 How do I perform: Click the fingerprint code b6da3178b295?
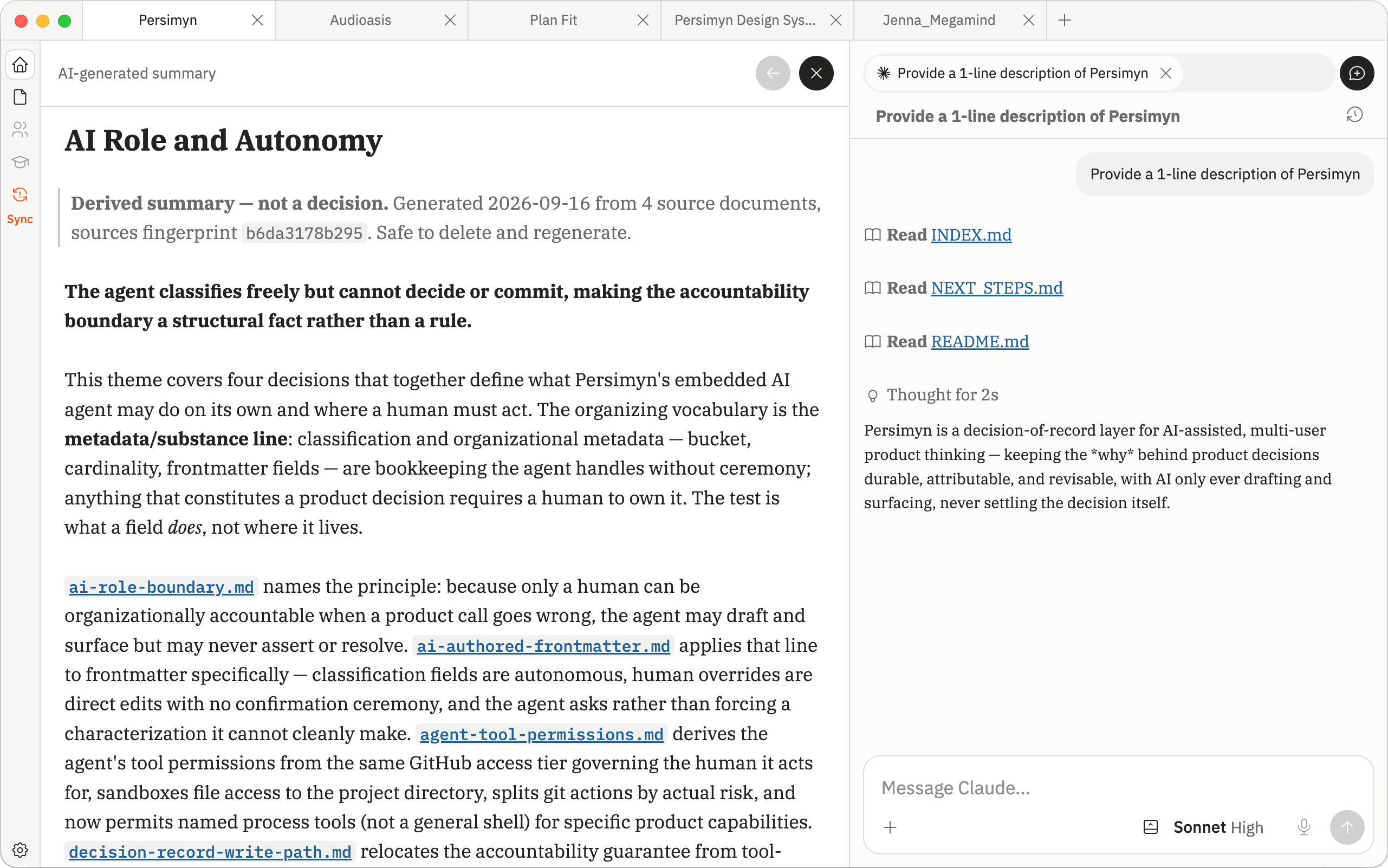pos(304,232)
